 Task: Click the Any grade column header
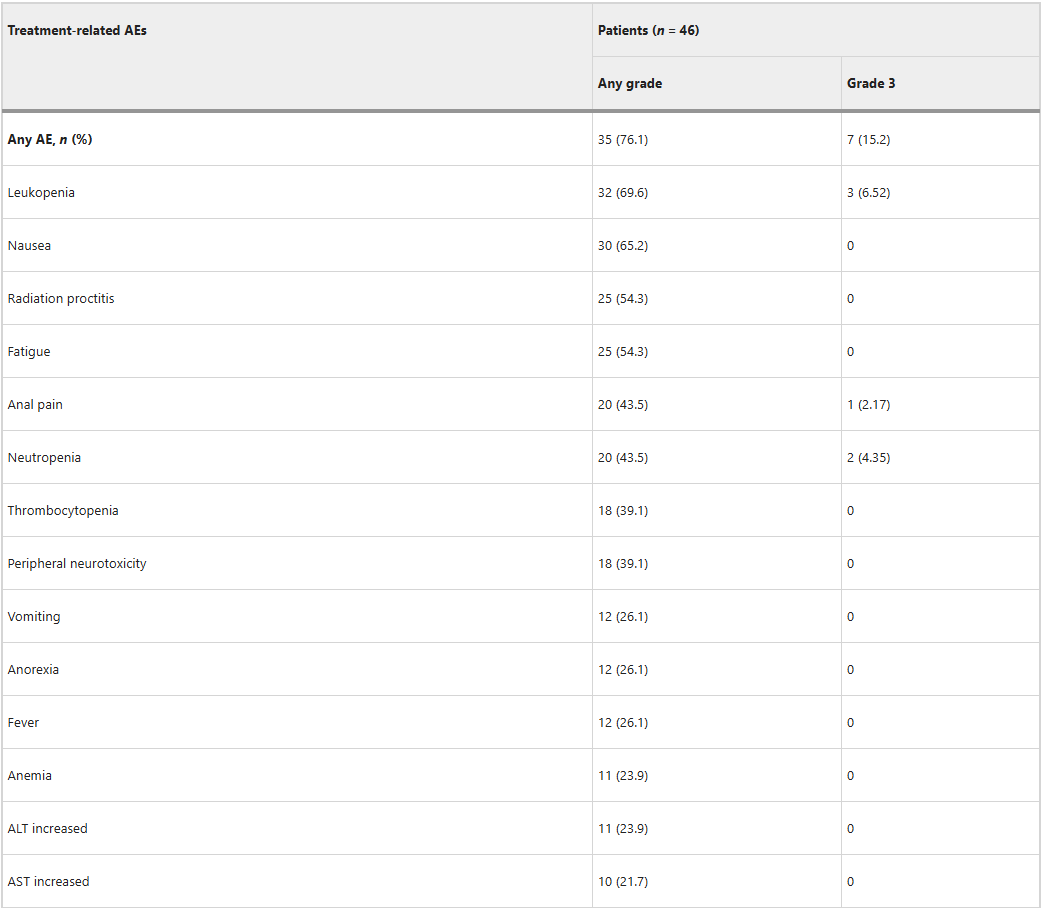(630, 83)
